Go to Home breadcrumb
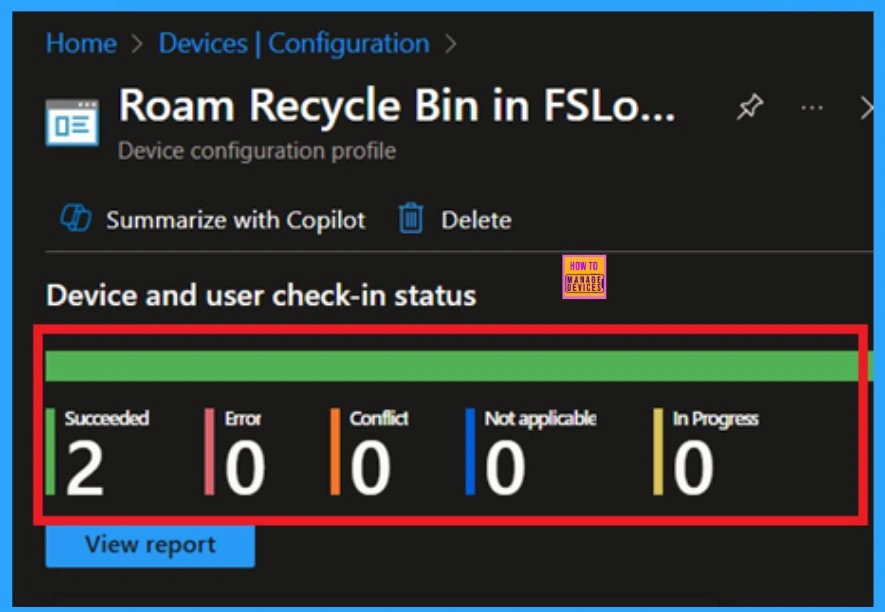The height and width of the screenshot is (612, 885). pyautogui.click(x=81, y=44)
